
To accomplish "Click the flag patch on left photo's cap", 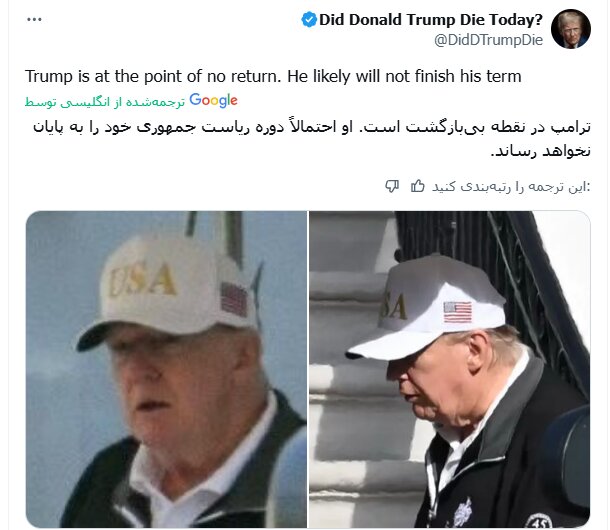I will (234, 299).
